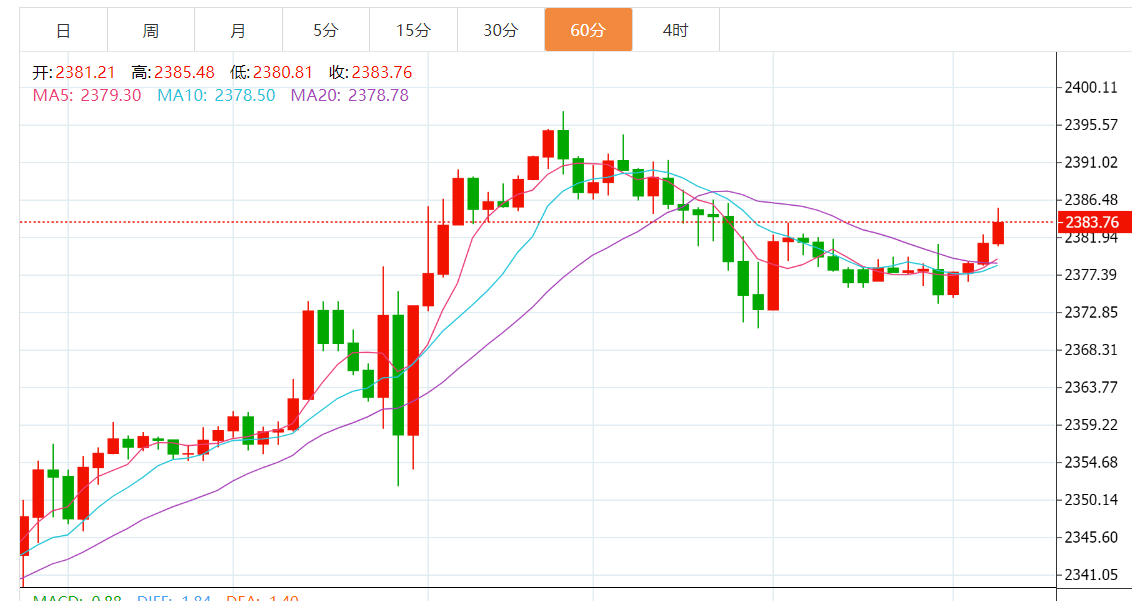Switch to the 日 daily chart tab
Image resolution: width=1132 pixels, height=601 pixels.
pyautogui.click(x=64, y=30)
